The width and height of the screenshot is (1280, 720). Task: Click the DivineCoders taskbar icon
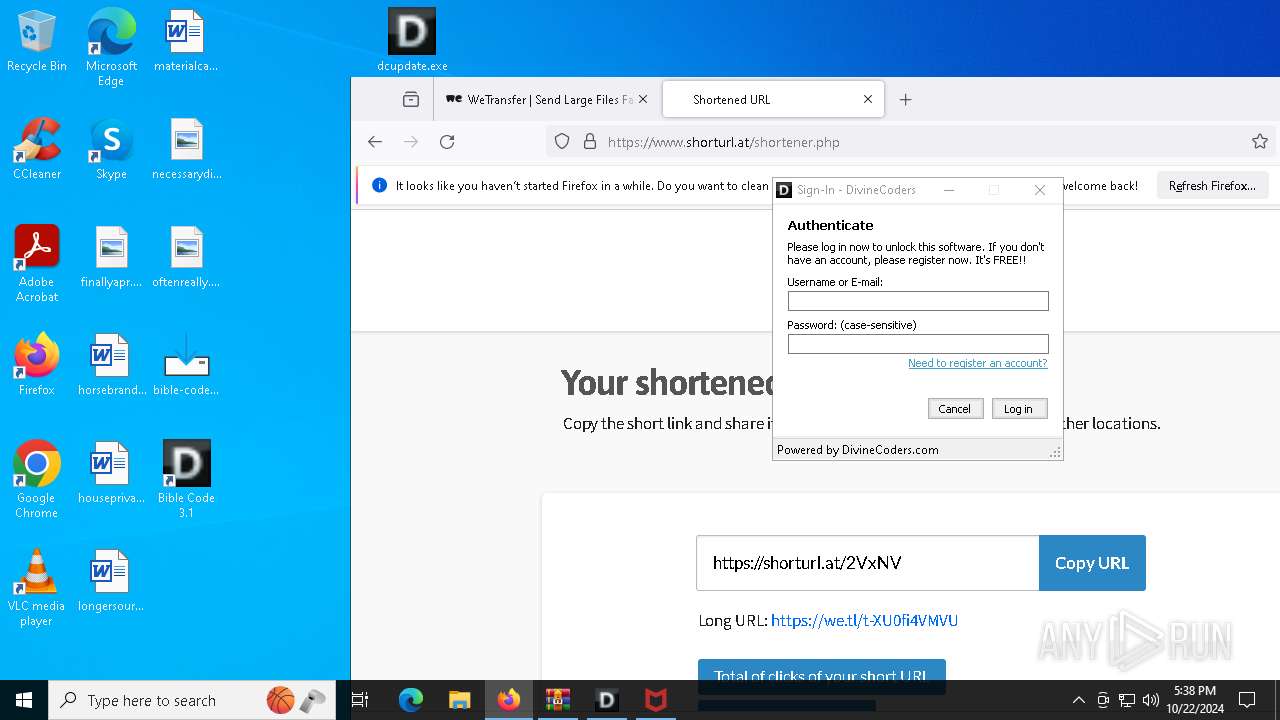607,700
